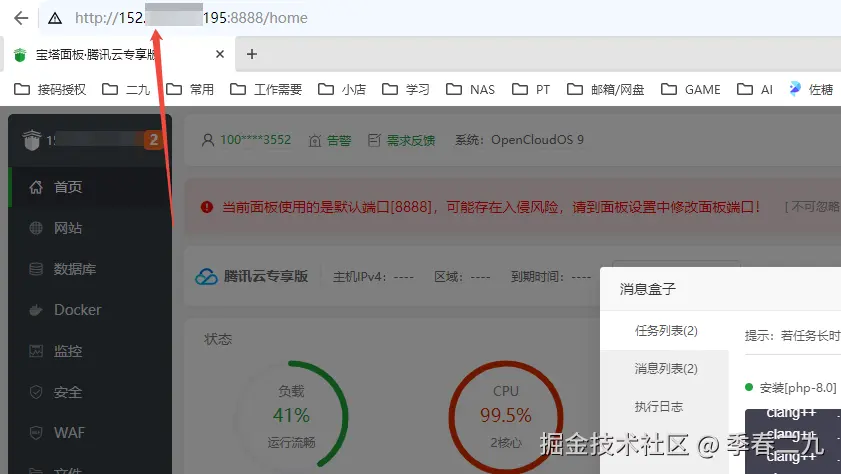Viewport: 841px width, 474px height.
Task: Click the 到期时间 field
Action: [x=551, y=277]
